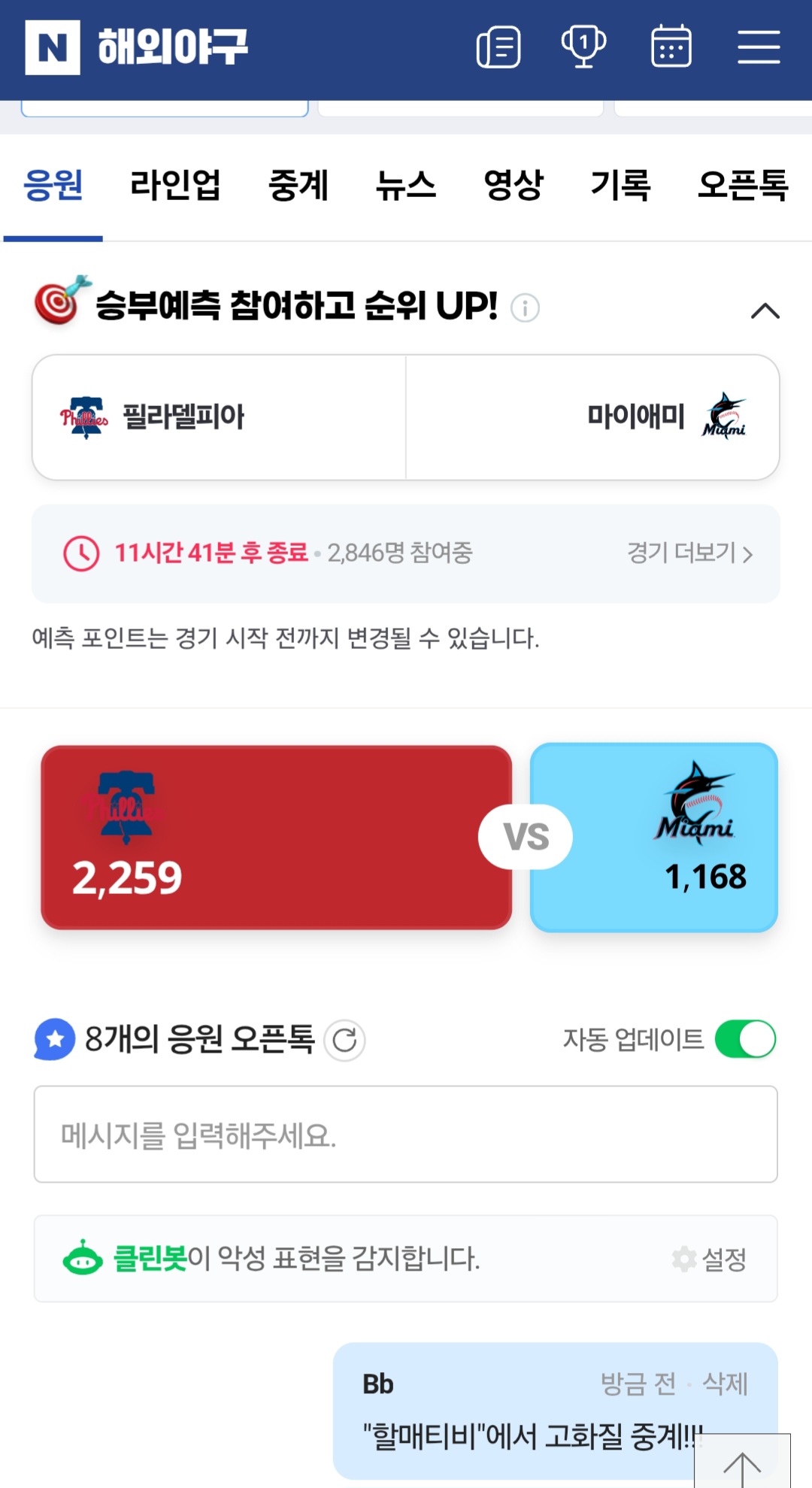Refresh the 응원 오픈톡 messages
The image size is (812, 1488).
(x=344, y=1041)
